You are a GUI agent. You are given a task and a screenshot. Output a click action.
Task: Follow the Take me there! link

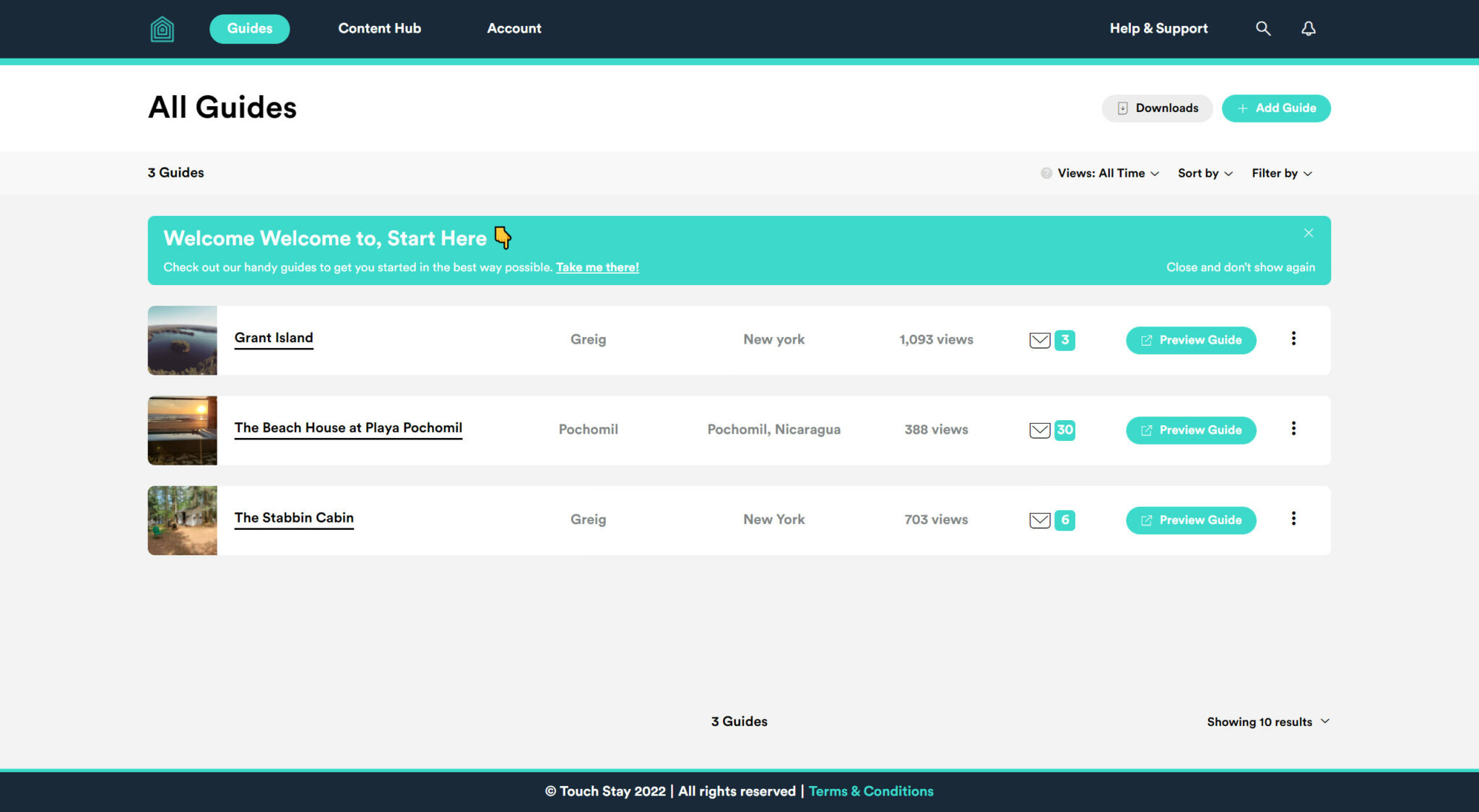point(597,267)
